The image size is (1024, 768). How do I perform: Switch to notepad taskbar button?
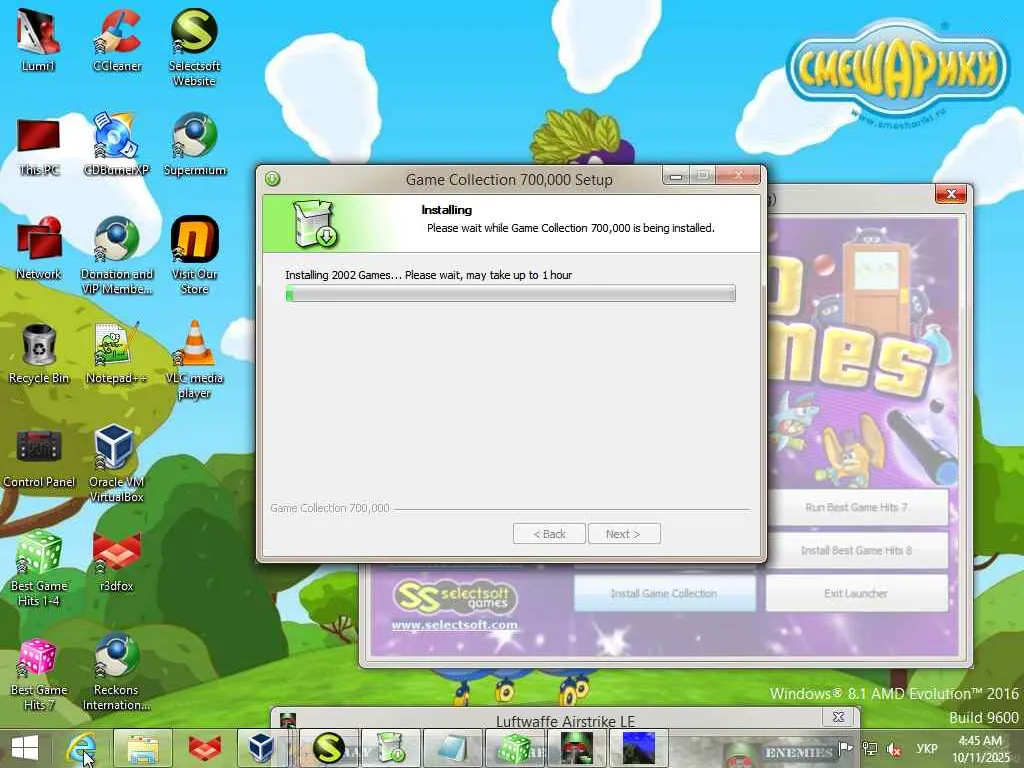[x=452, y=748]
